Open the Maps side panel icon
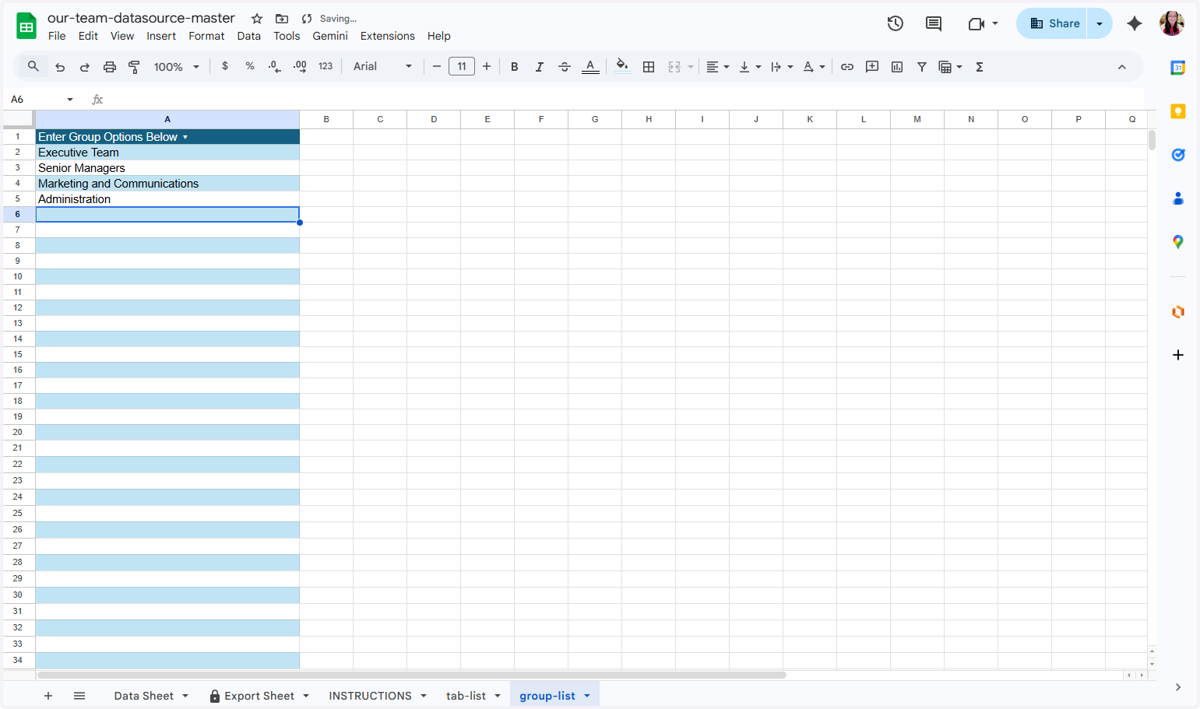The height and width of the screenshot is (709, 1200). tap(1178, 242)
